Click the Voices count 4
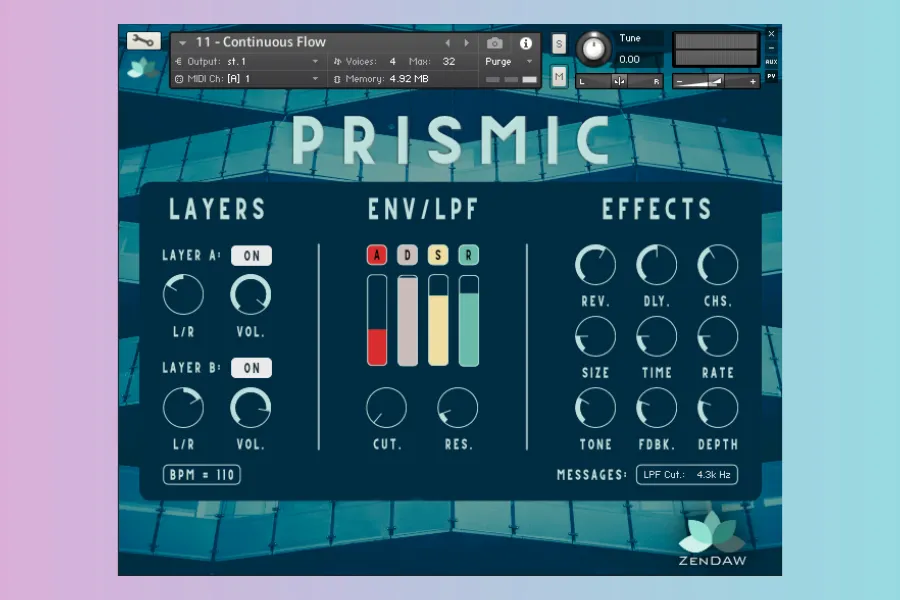Image resolution: width=900 pixels, height=600 pixels. click(393, 61)
